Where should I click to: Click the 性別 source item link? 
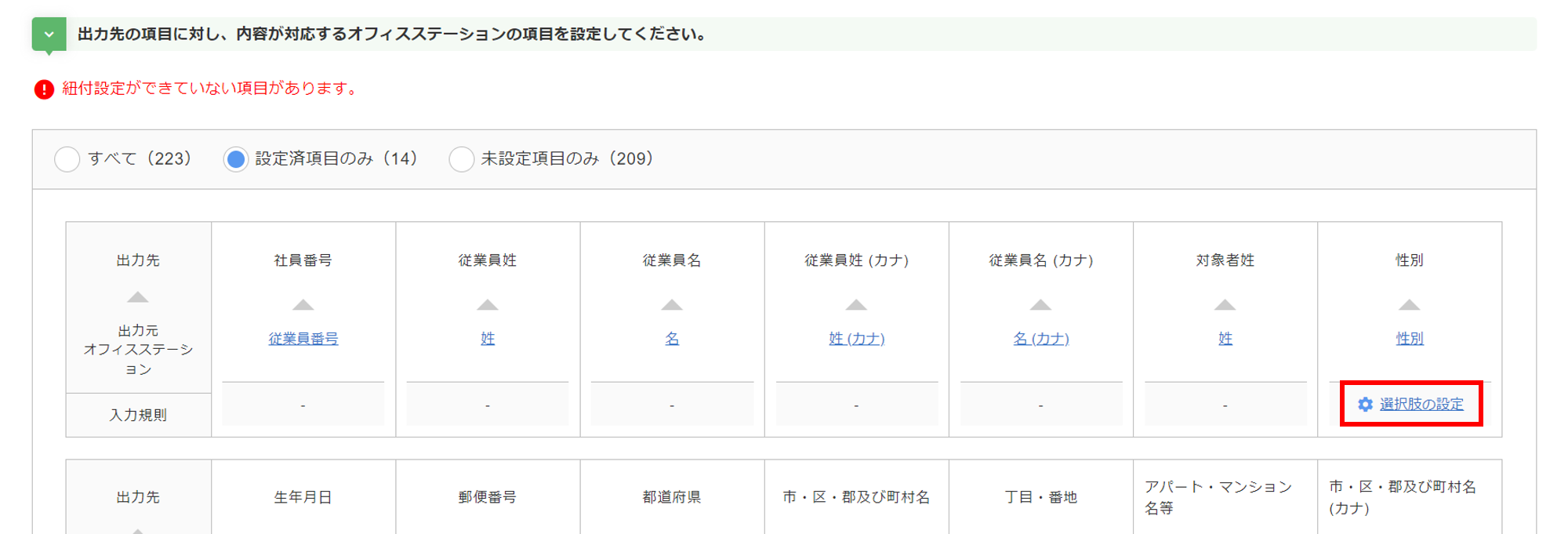pyautogui.click(x=1409, y=339)
